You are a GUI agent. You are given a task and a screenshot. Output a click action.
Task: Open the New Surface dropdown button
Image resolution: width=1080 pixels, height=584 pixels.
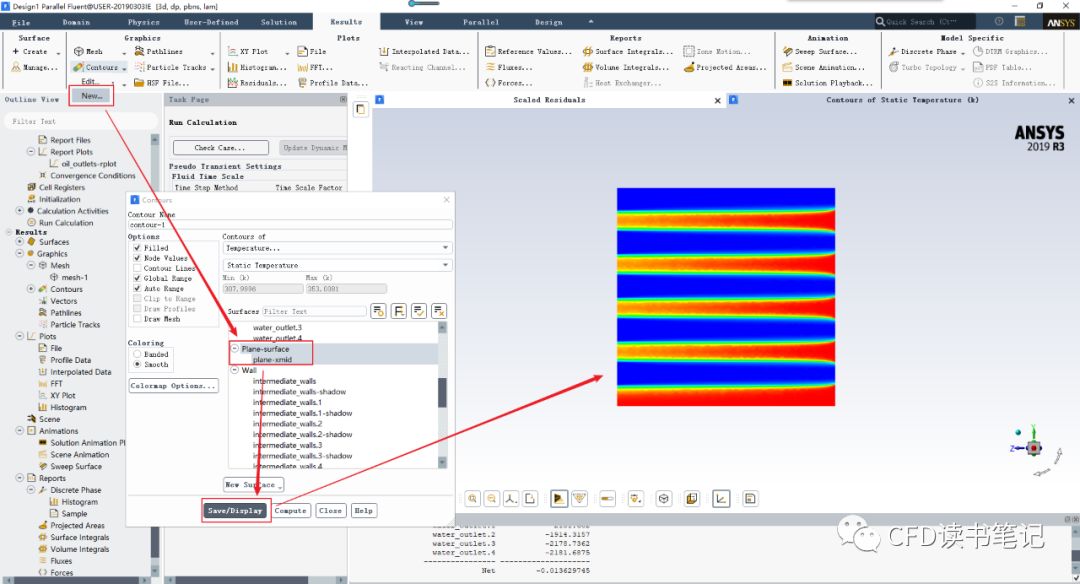(x=253, y=485)
